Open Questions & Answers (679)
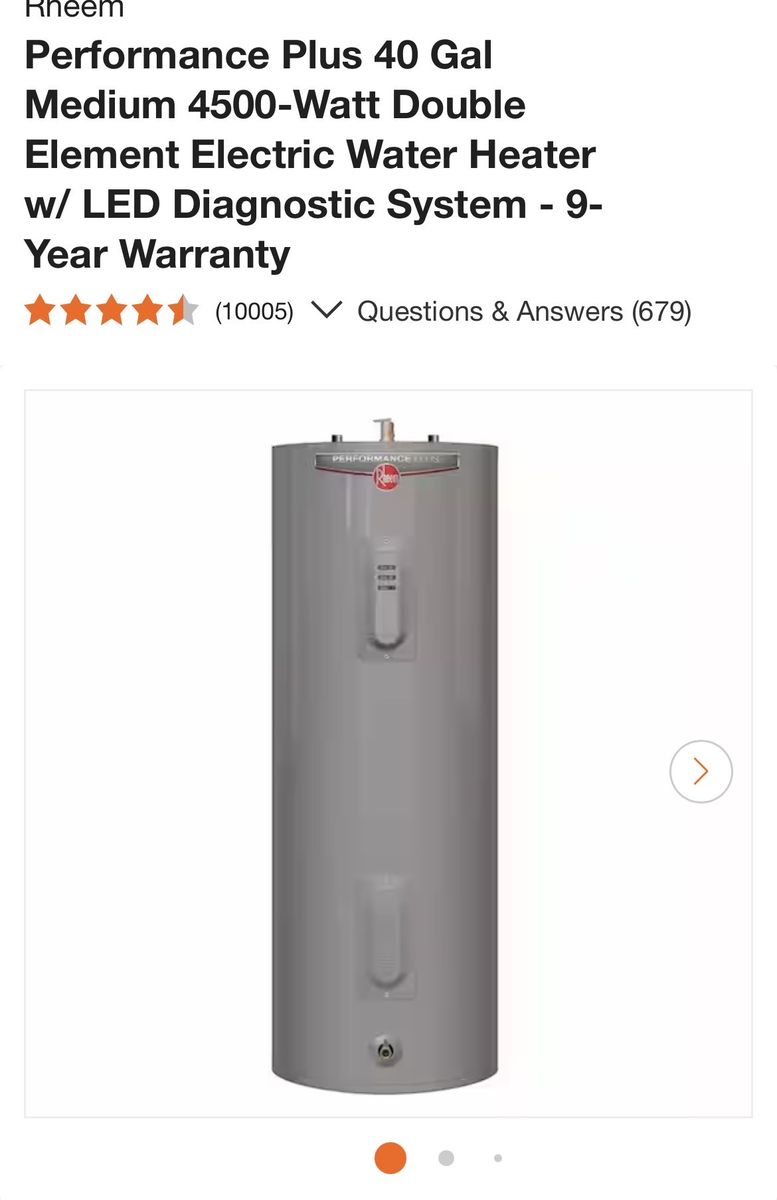This screenshot has width=777, height=1200. point(524,312)
